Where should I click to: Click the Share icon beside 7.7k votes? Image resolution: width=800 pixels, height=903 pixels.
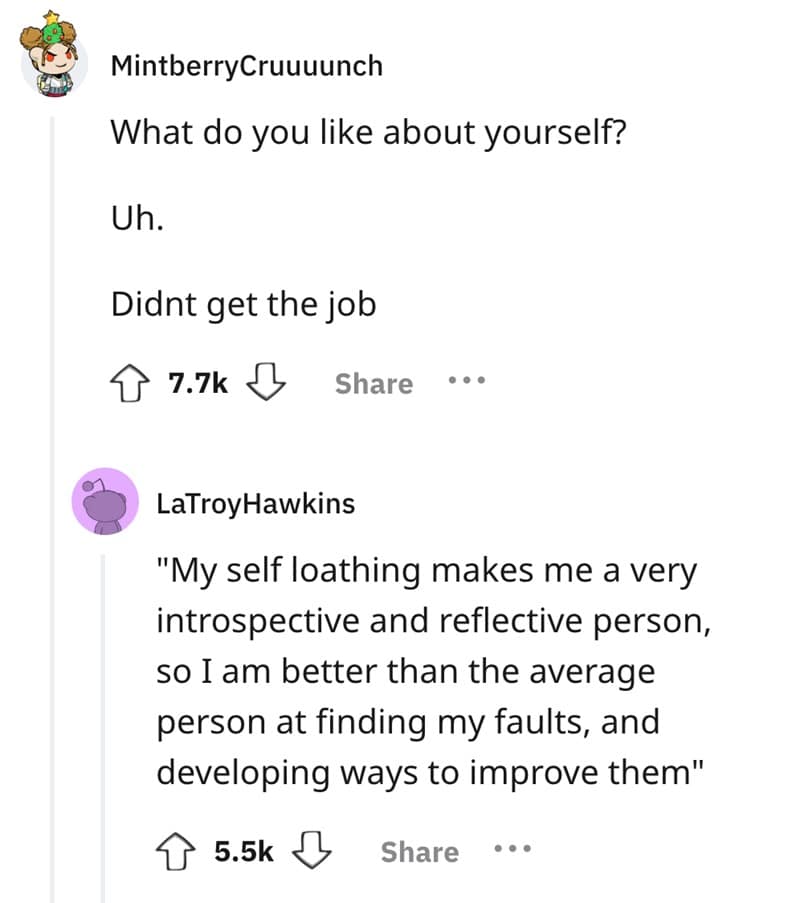tap(373, 383)
